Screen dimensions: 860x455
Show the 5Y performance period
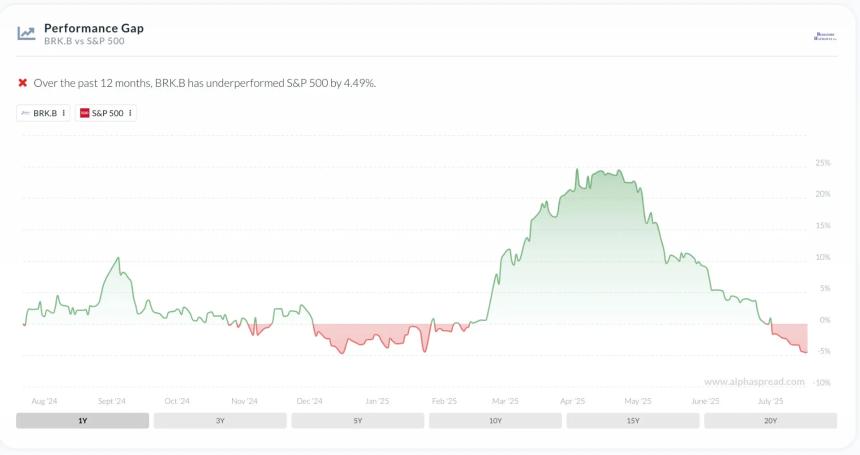pyautogui.click(x=357, y=421)
